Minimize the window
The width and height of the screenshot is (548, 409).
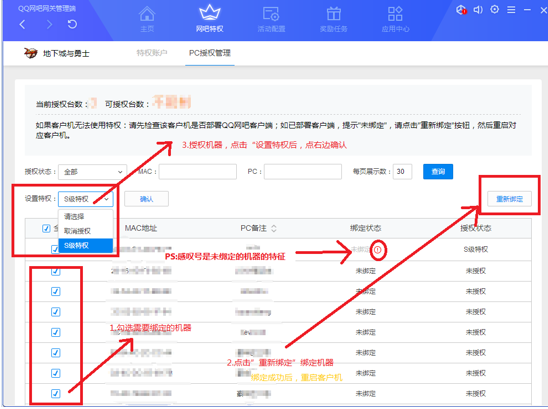[527, 10]
